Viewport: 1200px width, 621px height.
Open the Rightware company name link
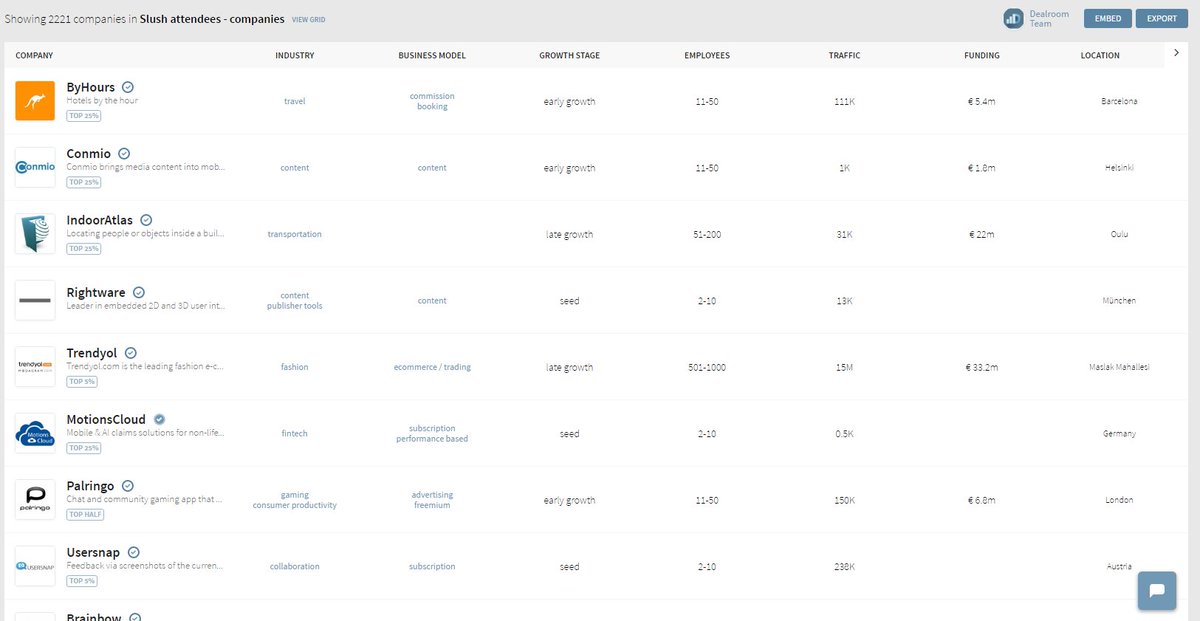pyautogui.click(x=96, y=292)
